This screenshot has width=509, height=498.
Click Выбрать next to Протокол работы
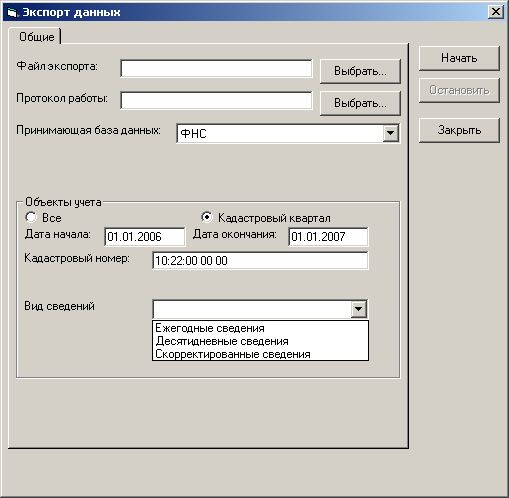tap(360, 103)
